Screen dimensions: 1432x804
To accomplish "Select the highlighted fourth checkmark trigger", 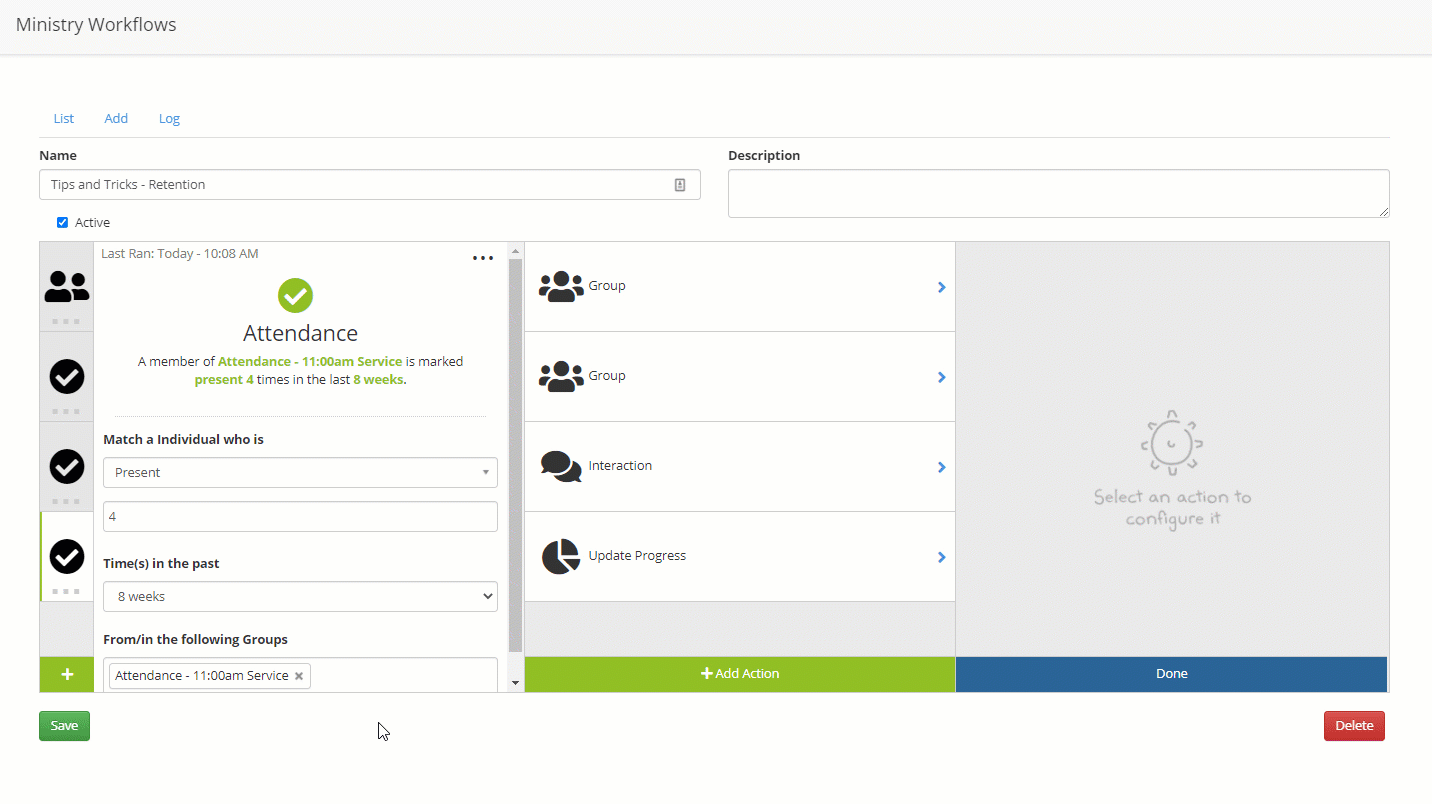I will point(67,556).
